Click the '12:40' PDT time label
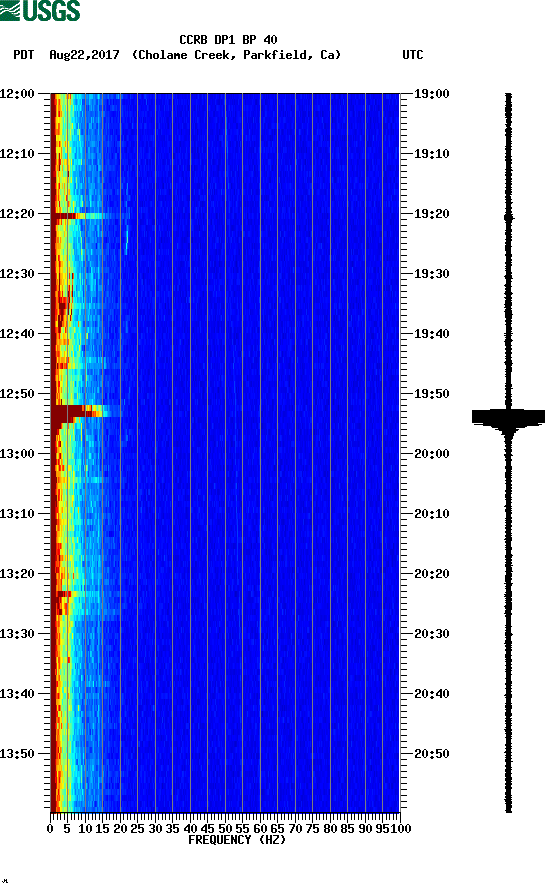Image resolution: width=552 pixels, height=892 pixels. pyautogui.click(x=17, y=334)
